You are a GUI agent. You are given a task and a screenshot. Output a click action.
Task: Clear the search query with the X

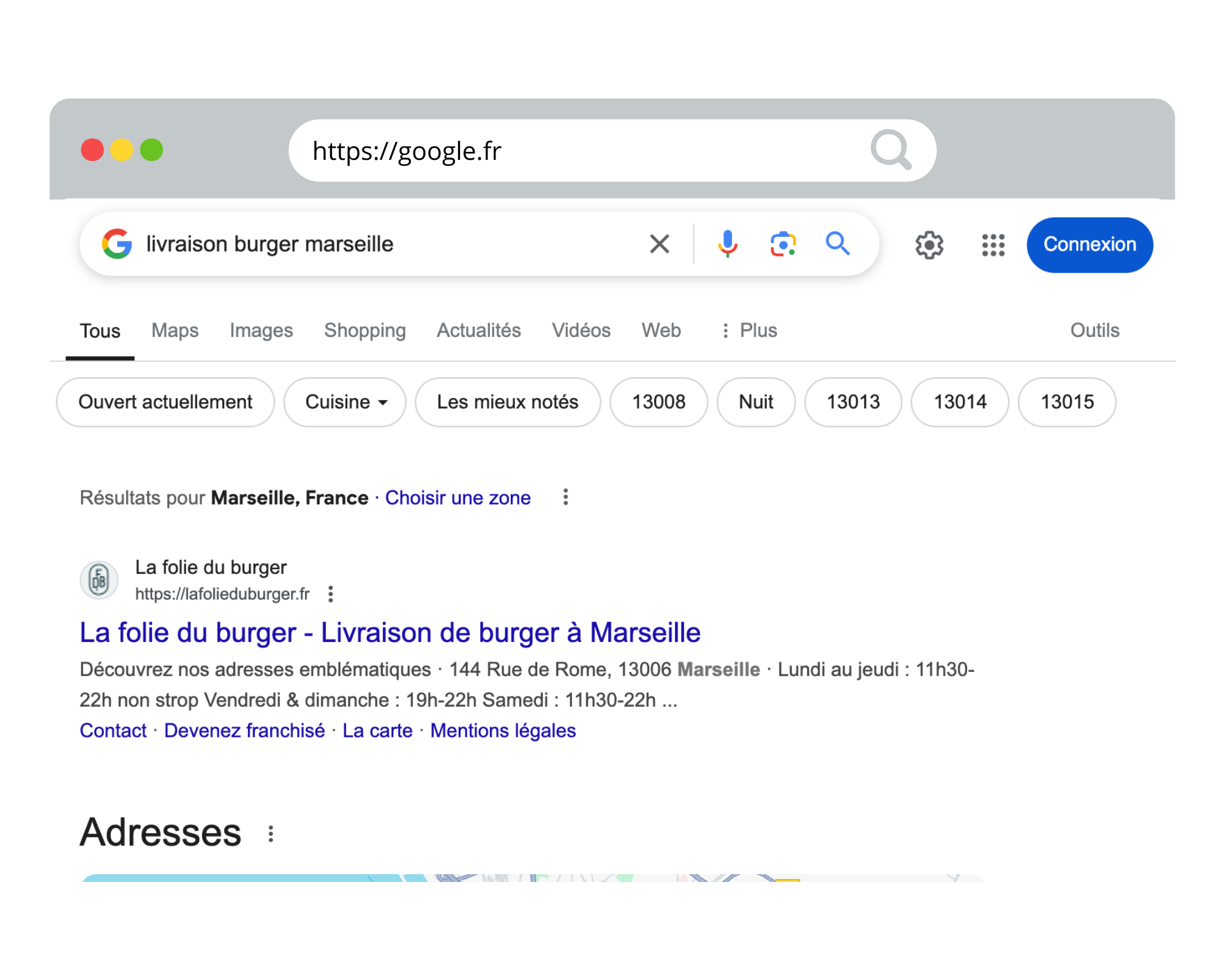point(660,244)
